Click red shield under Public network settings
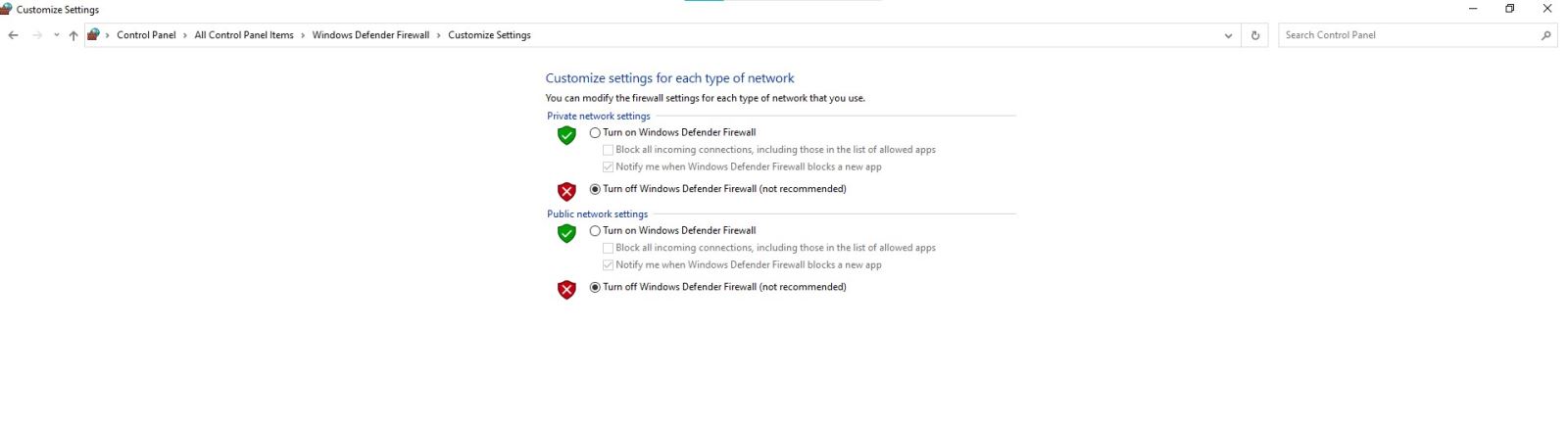Viewport: 1568px width, 425px height. pos(566,290)
